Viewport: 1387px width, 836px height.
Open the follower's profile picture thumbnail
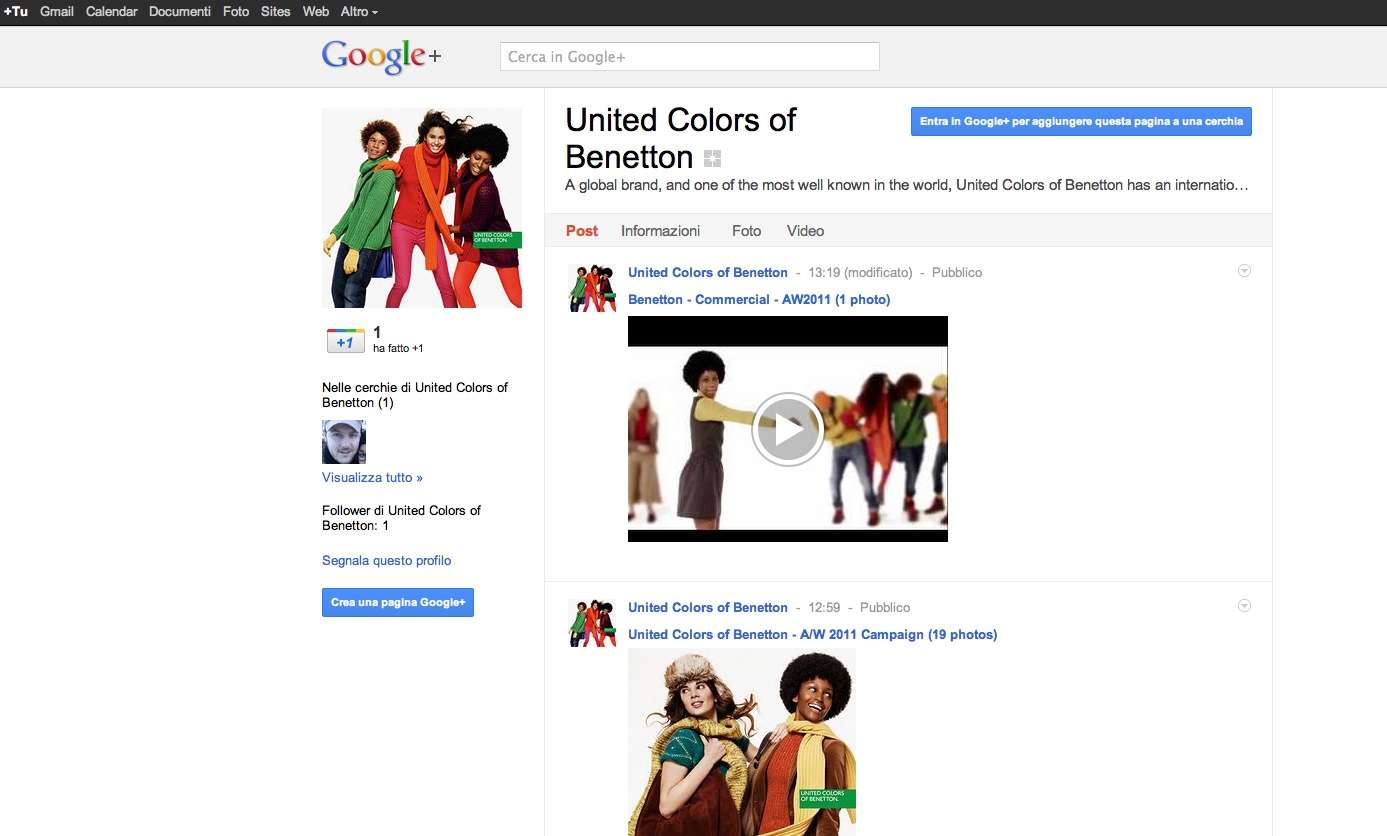point(344,441)
